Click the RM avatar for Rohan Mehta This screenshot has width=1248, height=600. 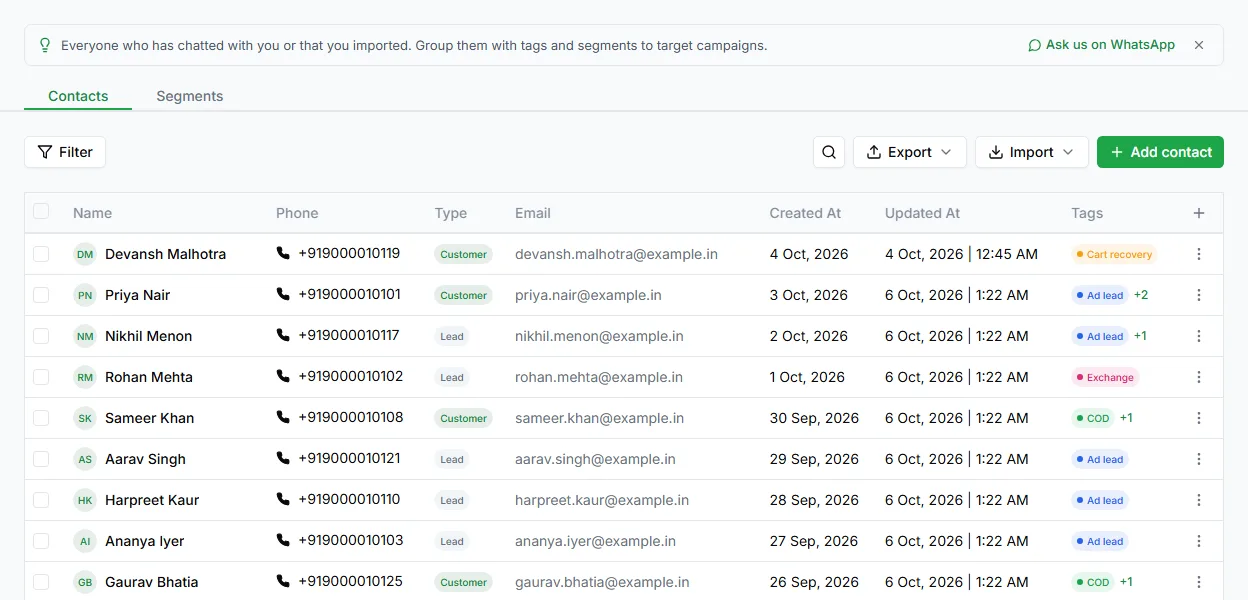85,377
